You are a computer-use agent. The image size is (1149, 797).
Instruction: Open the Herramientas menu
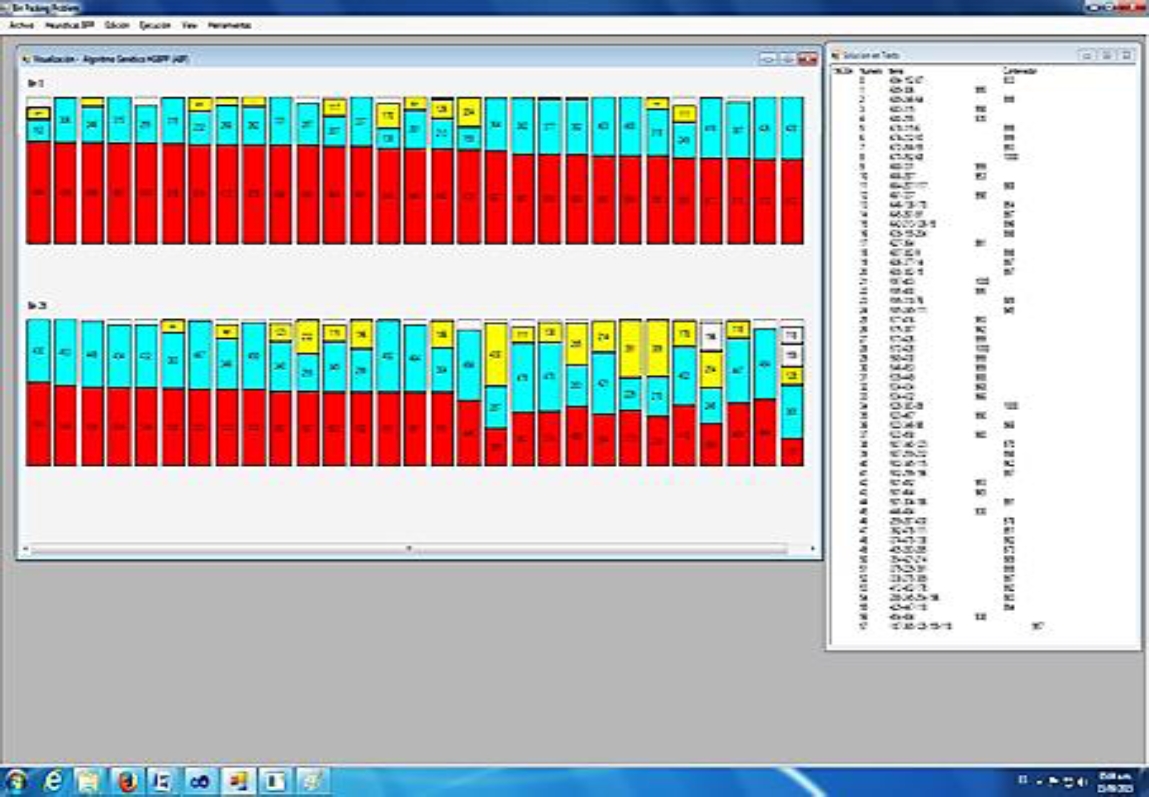click(x=229, y=25)
